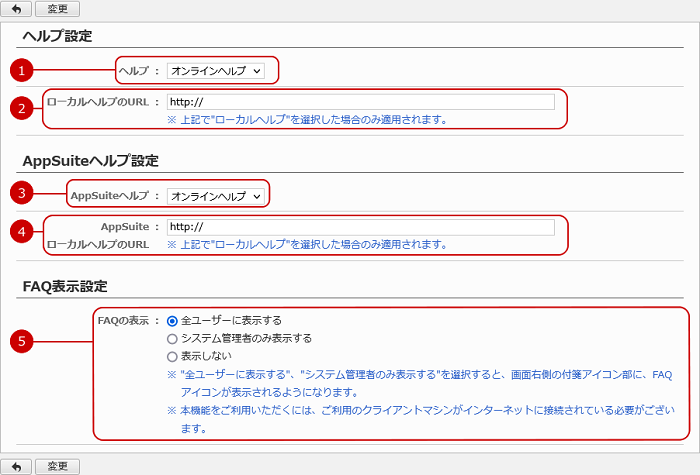Click the top back arrow icon

16,9
